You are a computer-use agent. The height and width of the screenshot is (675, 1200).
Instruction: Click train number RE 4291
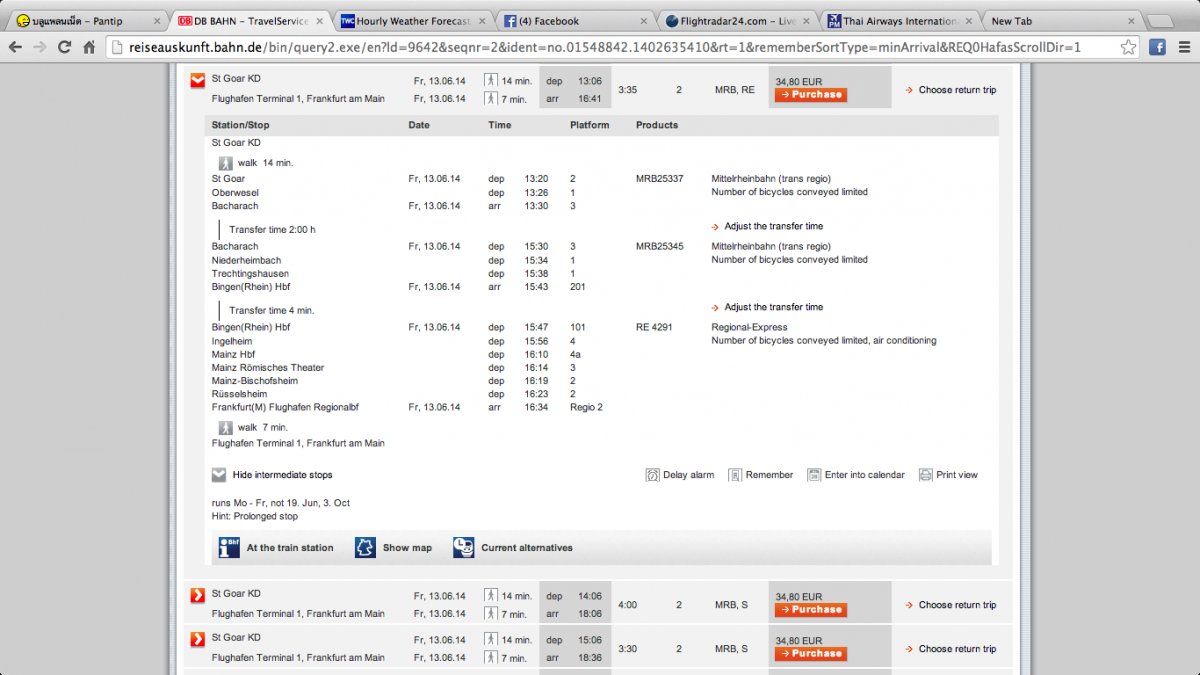pos(655,327)
